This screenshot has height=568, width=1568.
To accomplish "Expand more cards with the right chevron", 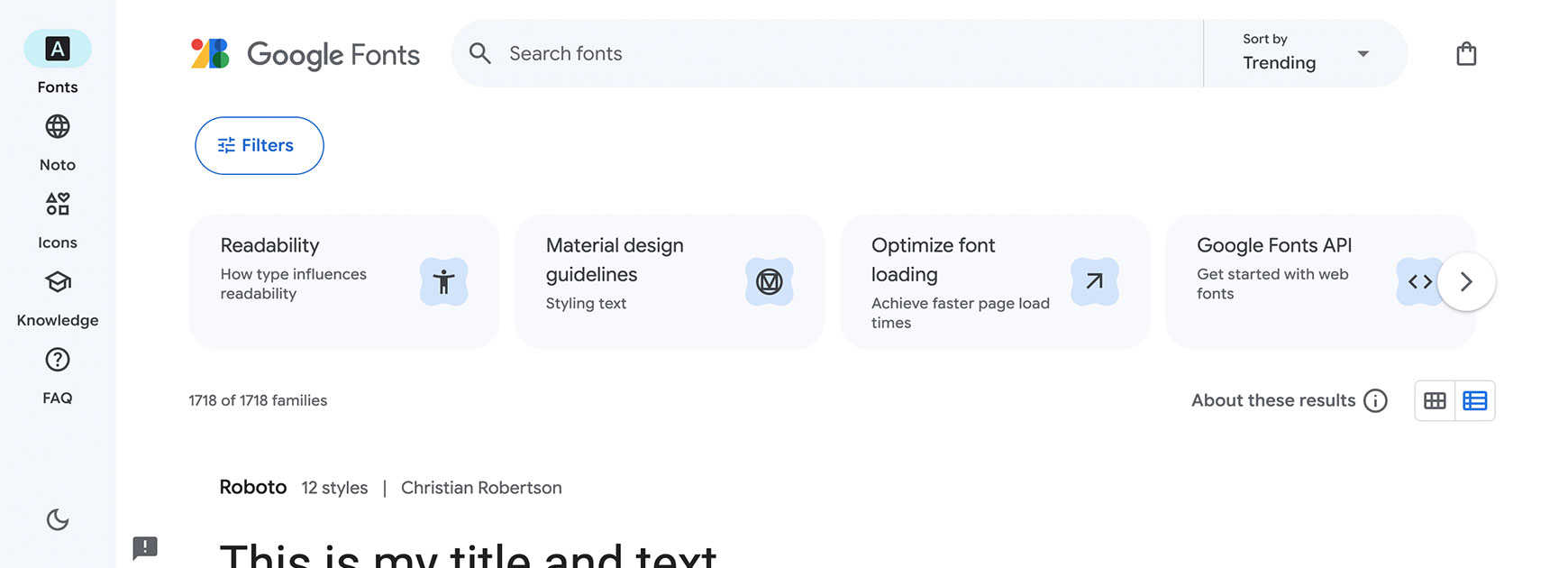I will tap(1466, 281).
